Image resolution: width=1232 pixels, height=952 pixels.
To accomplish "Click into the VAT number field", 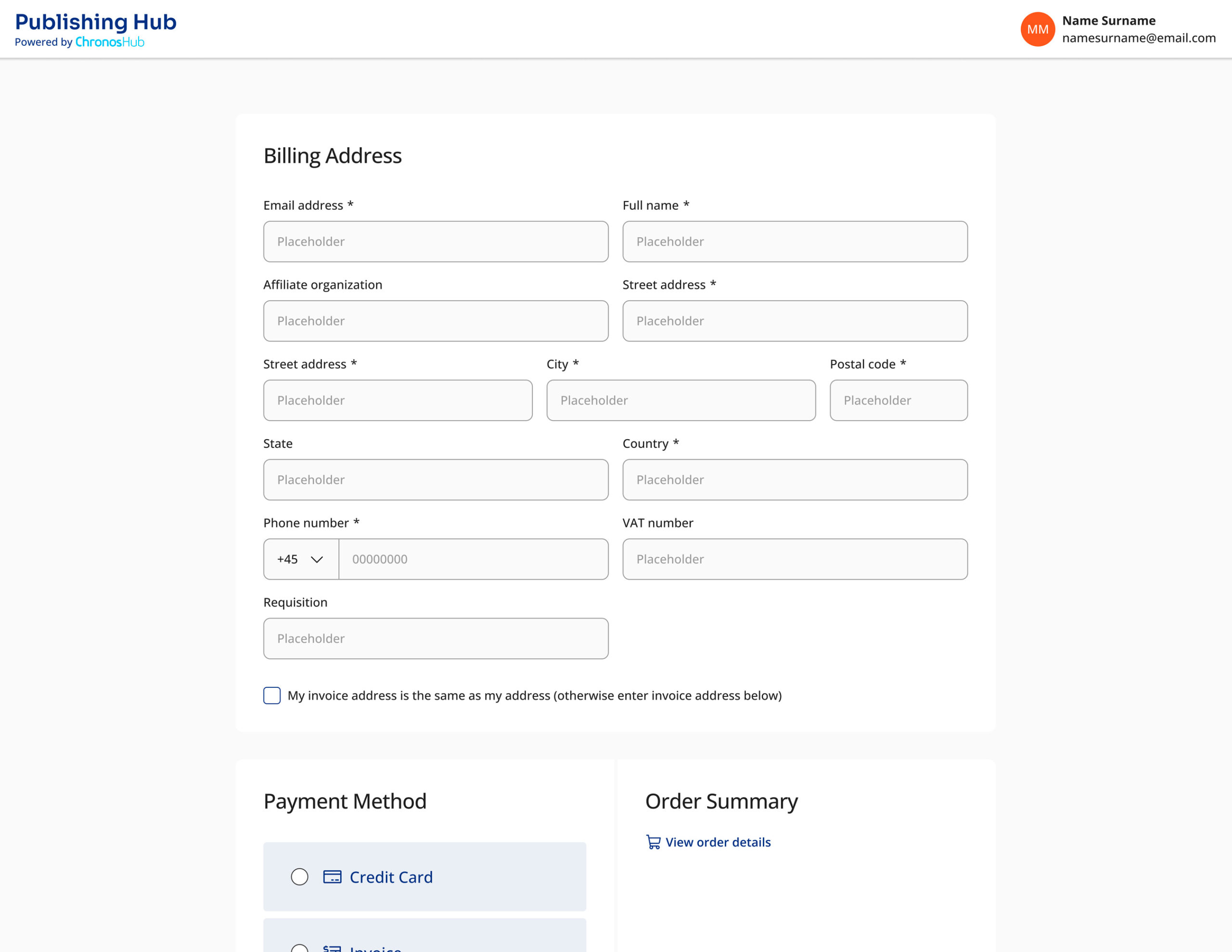I will tap(794, 559).
